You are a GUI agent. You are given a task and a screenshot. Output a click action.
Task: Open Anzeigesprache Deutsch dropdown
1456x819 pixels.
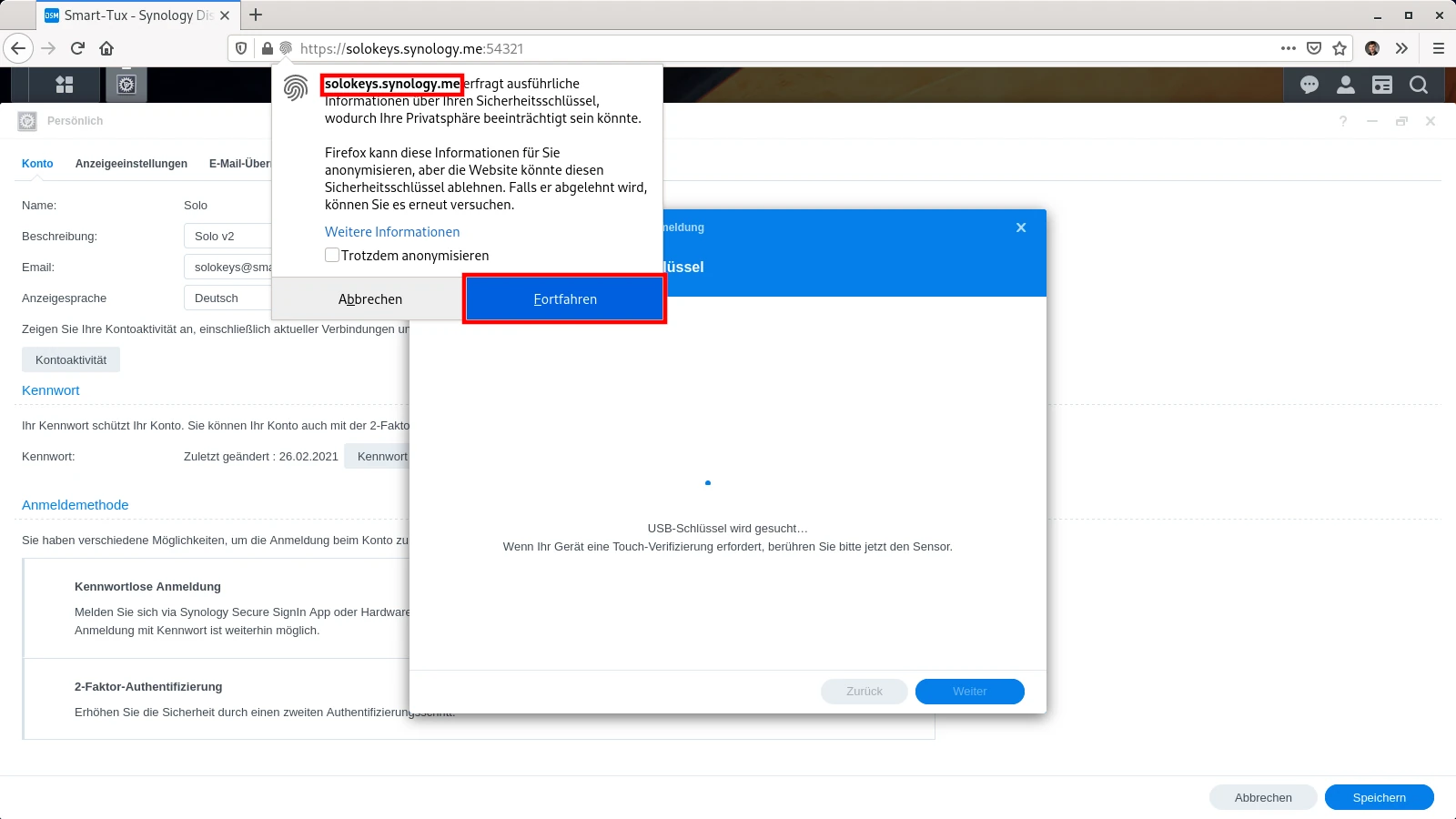tap(227, 298)
